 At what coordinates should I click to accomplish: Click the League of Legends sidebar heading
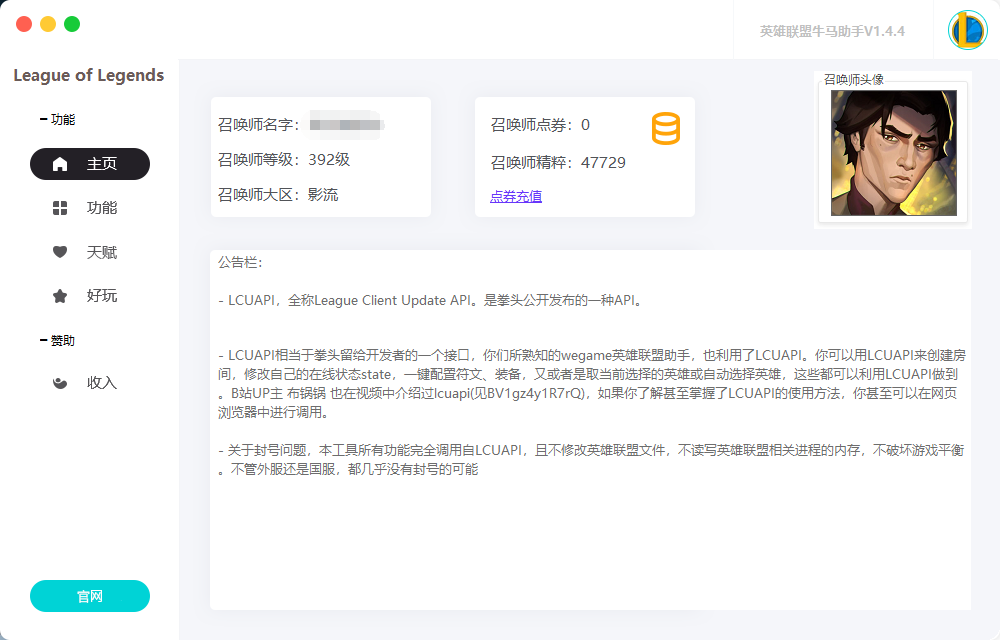[88, 75]
